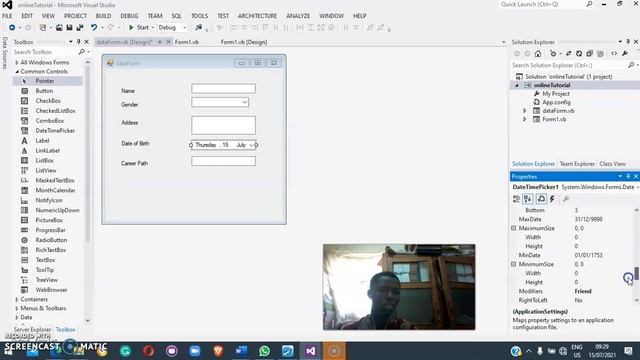Open the BUILD menu

click(x=103, y=16)
